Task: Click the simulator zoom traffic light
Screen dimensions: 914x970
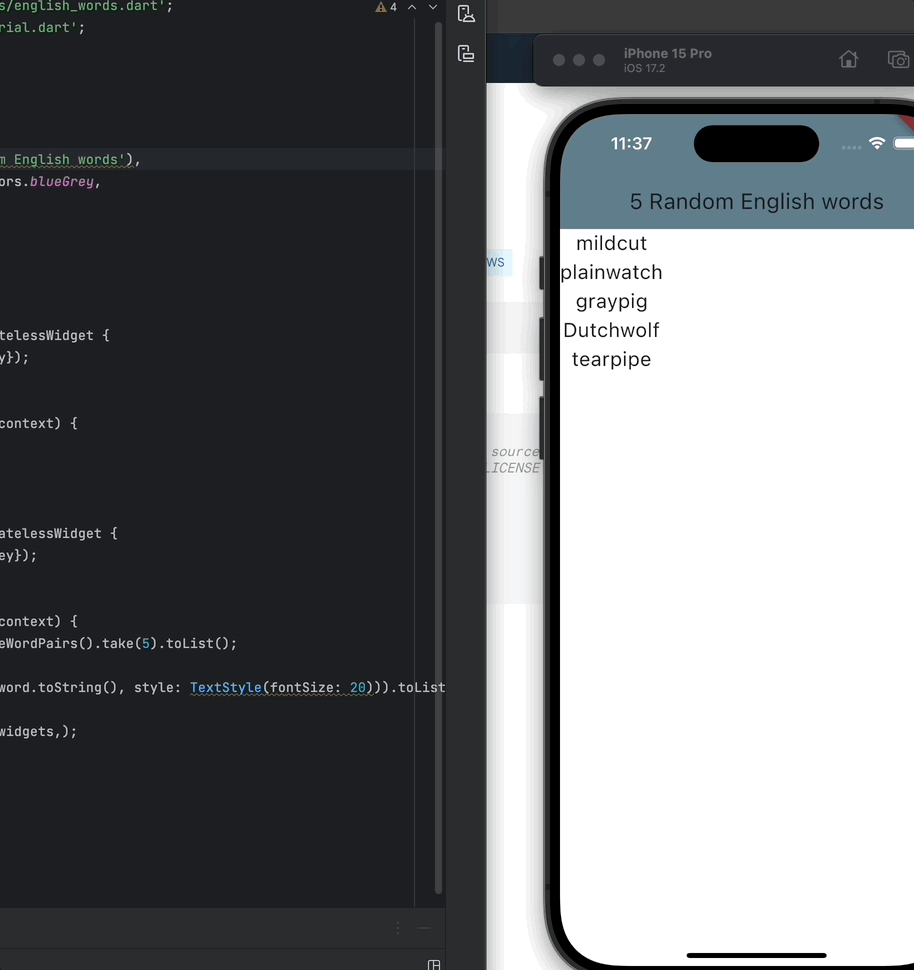Action: click(x=599, y=60)
